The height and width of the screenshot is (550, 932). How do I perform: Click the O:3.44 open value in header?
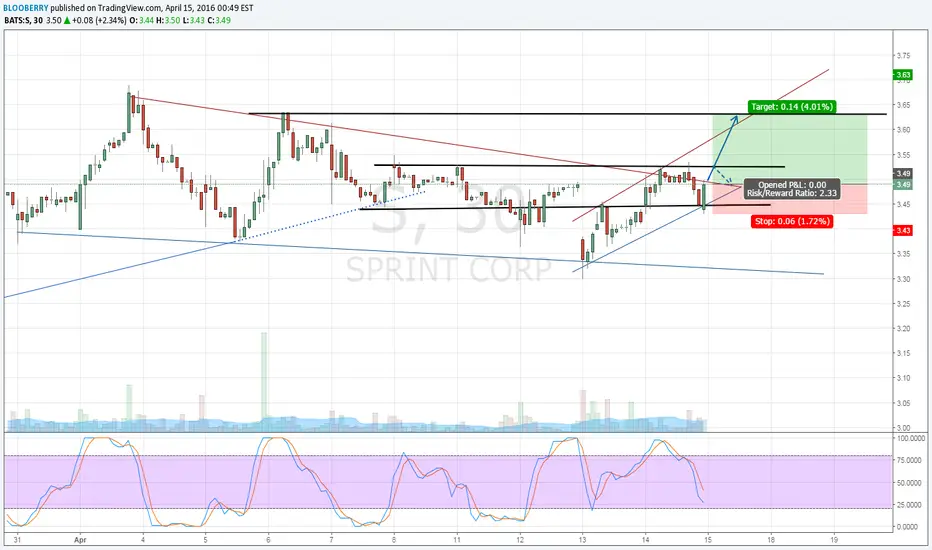[x=141, y=20]
